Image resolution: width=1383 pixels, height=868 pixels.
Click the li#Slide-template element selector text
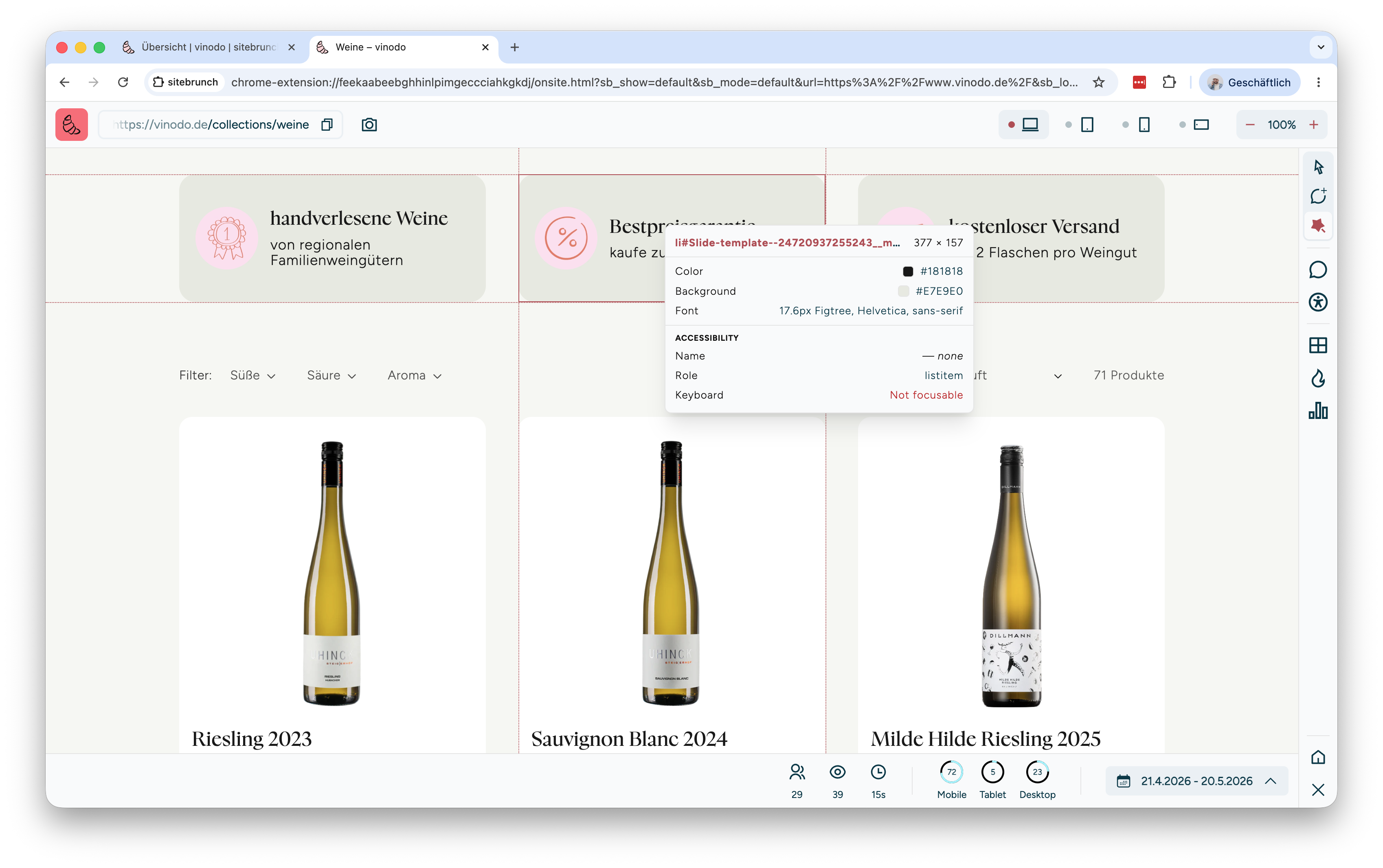pos(788,243)
